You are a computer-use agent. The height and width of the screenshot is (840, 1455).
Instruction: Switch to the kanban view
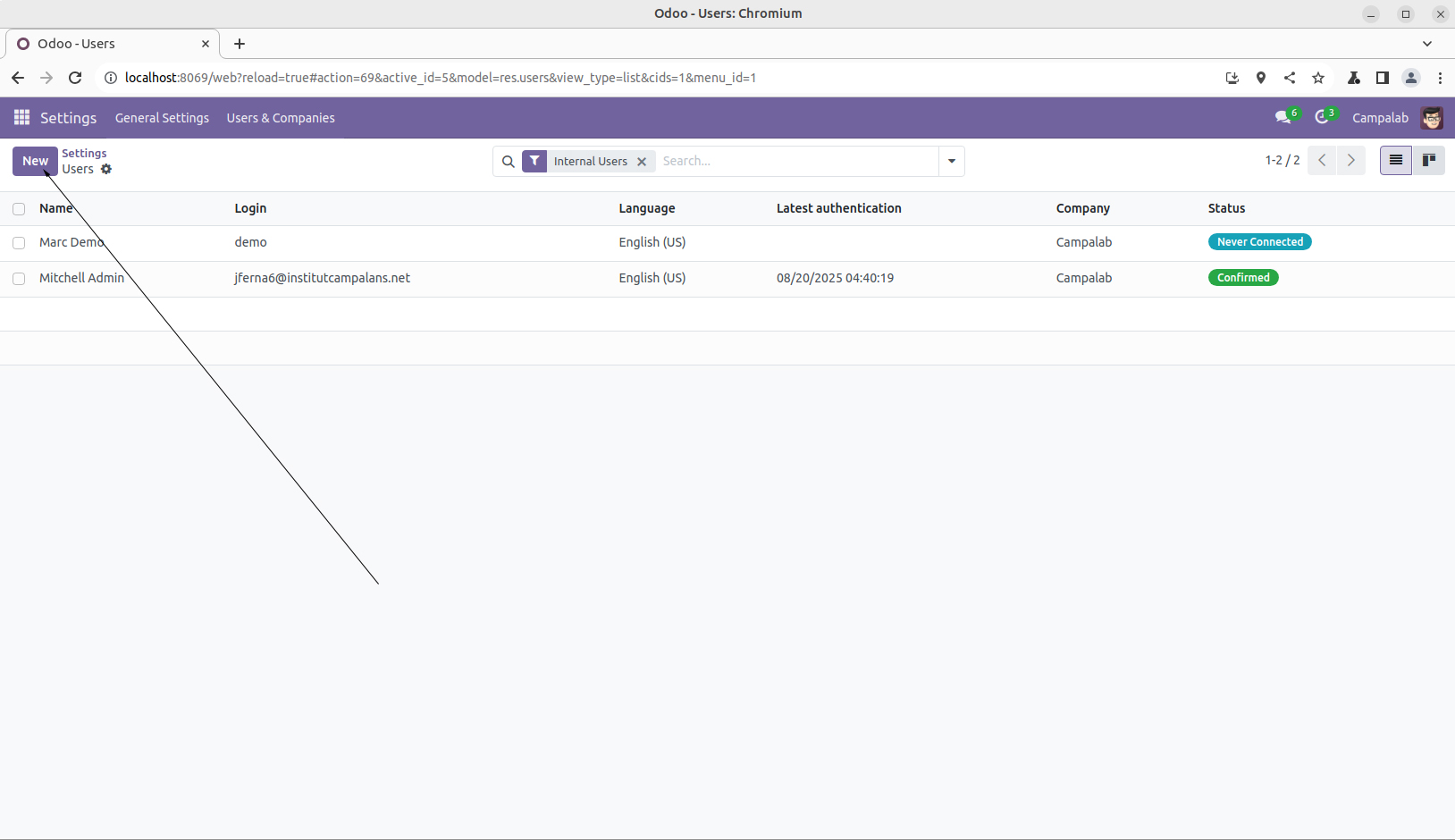1428,161
